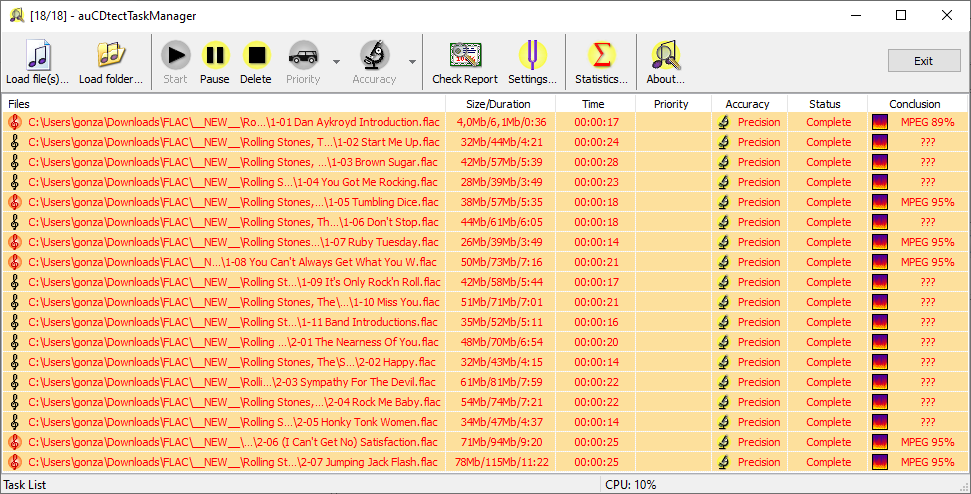Select the 1-08 You Can't Always Get What You W.flac row
Screen dimensions: 971x494
[x=486, y=262]
